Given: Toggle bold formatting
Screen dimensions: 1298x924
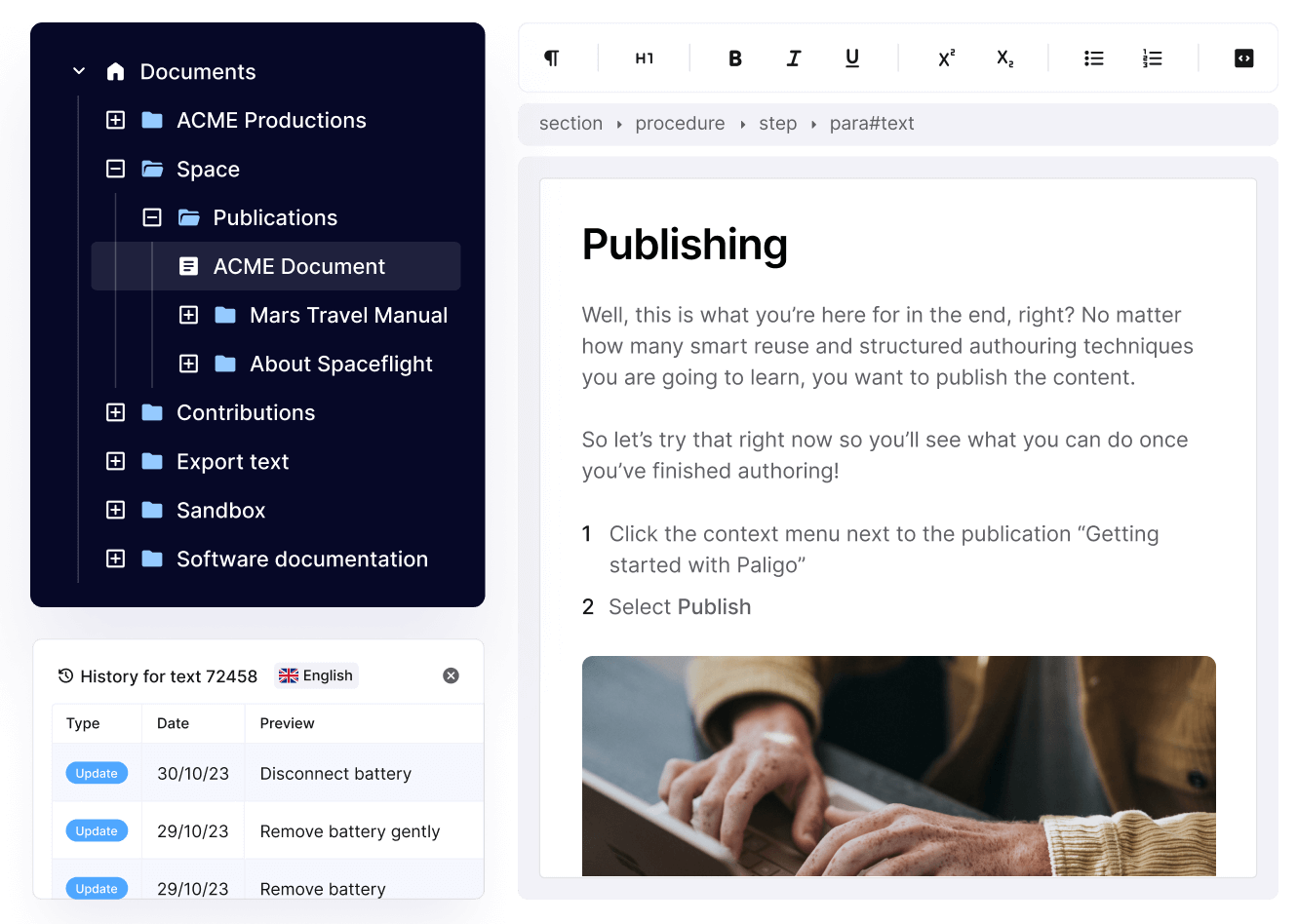Looking at the screenshot, I should pos(735,58).
